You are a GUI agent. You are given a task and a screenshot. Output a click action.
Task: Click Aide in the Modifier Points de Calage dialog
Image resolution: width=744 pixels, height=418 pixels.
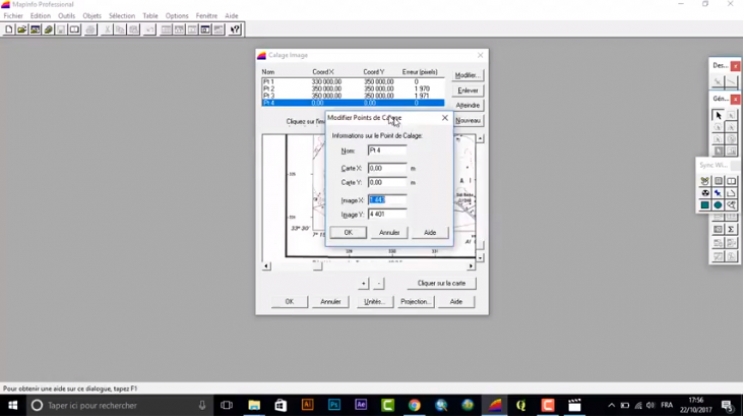pyautogui.click(x=430, y=232)
